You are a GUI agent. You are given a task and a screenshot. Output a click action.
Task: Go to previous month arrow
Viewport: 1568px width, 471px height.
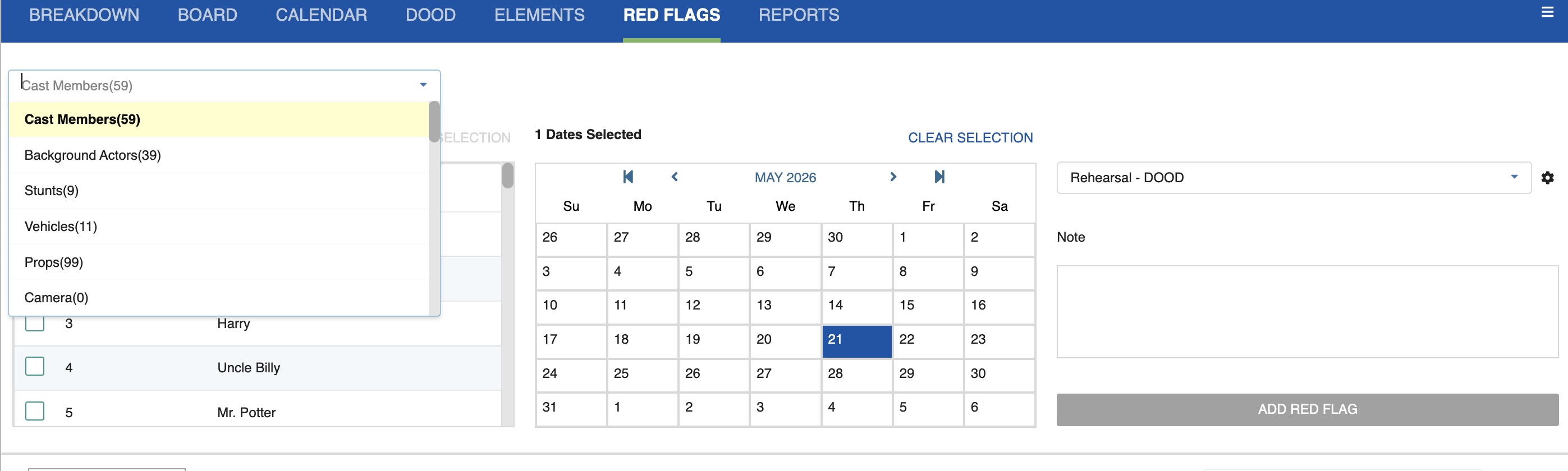tap(675, 177)
